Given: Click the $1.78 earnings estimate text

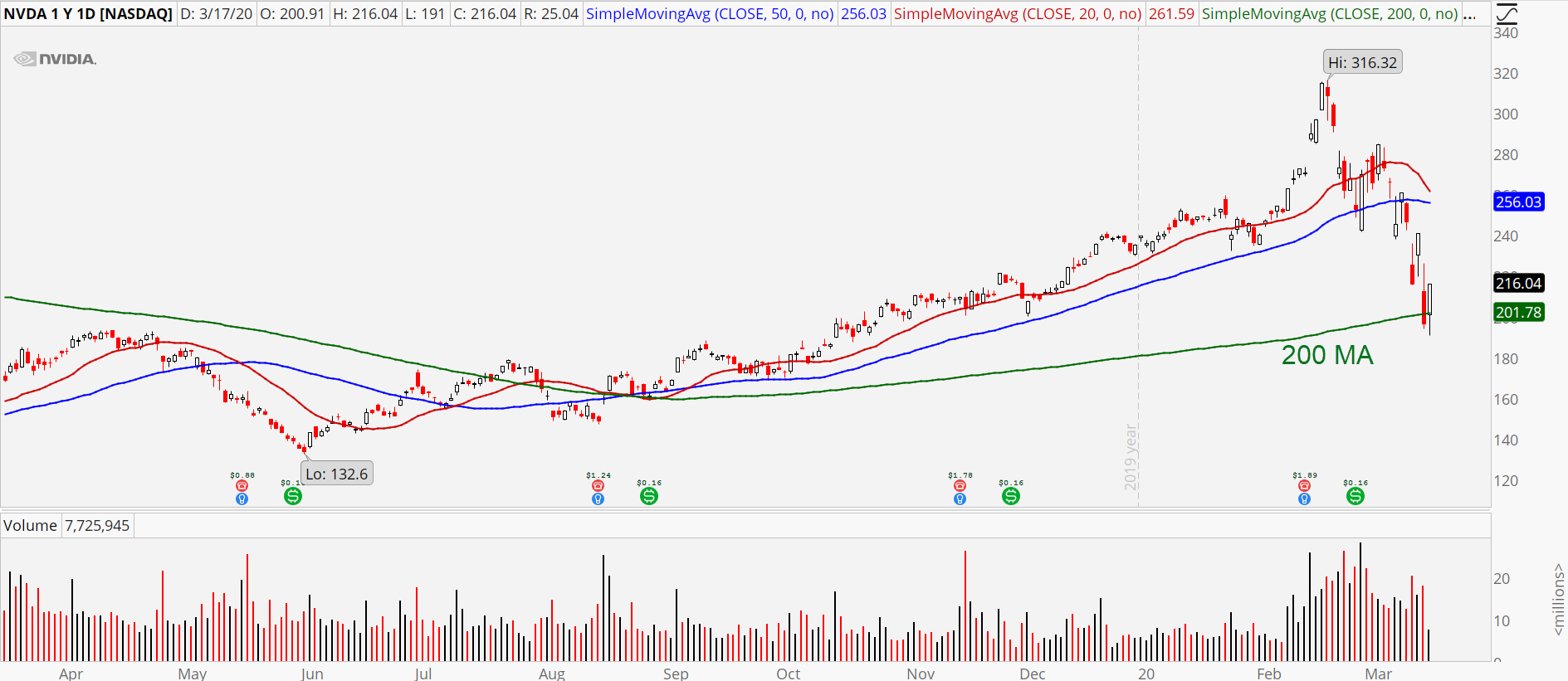Looking at the screenshot, I should pyautogui.click(x=960, y=475).
